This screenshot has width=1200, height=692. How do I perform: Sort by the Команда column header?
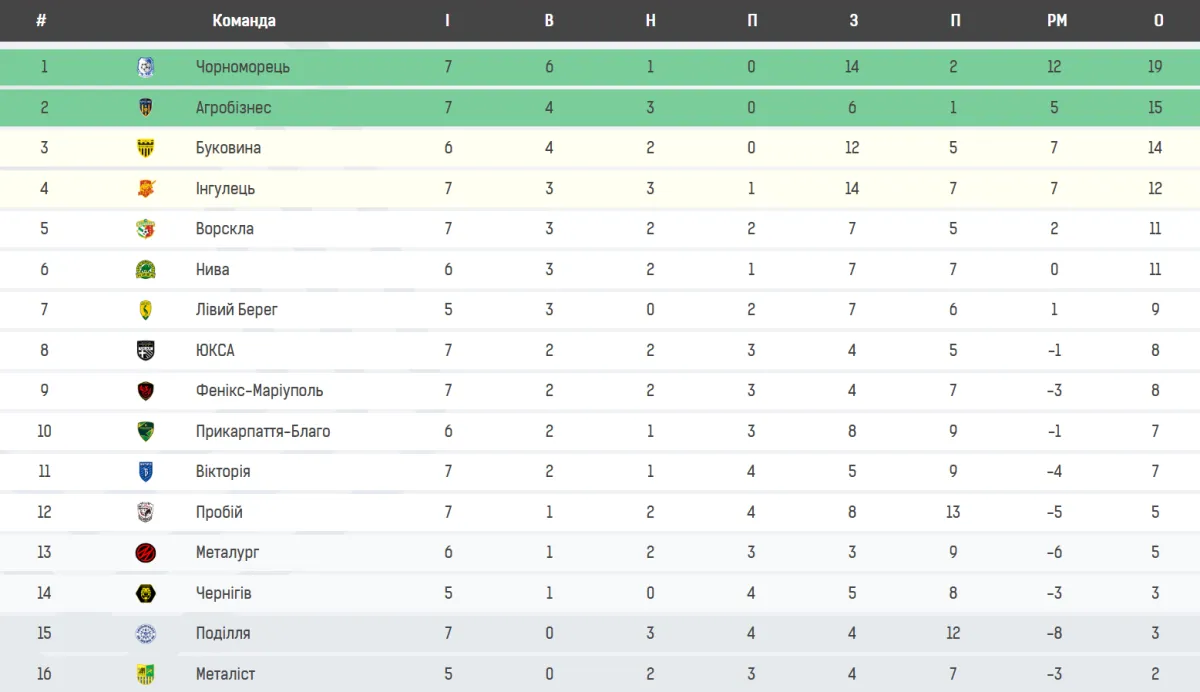coord(244,20)
